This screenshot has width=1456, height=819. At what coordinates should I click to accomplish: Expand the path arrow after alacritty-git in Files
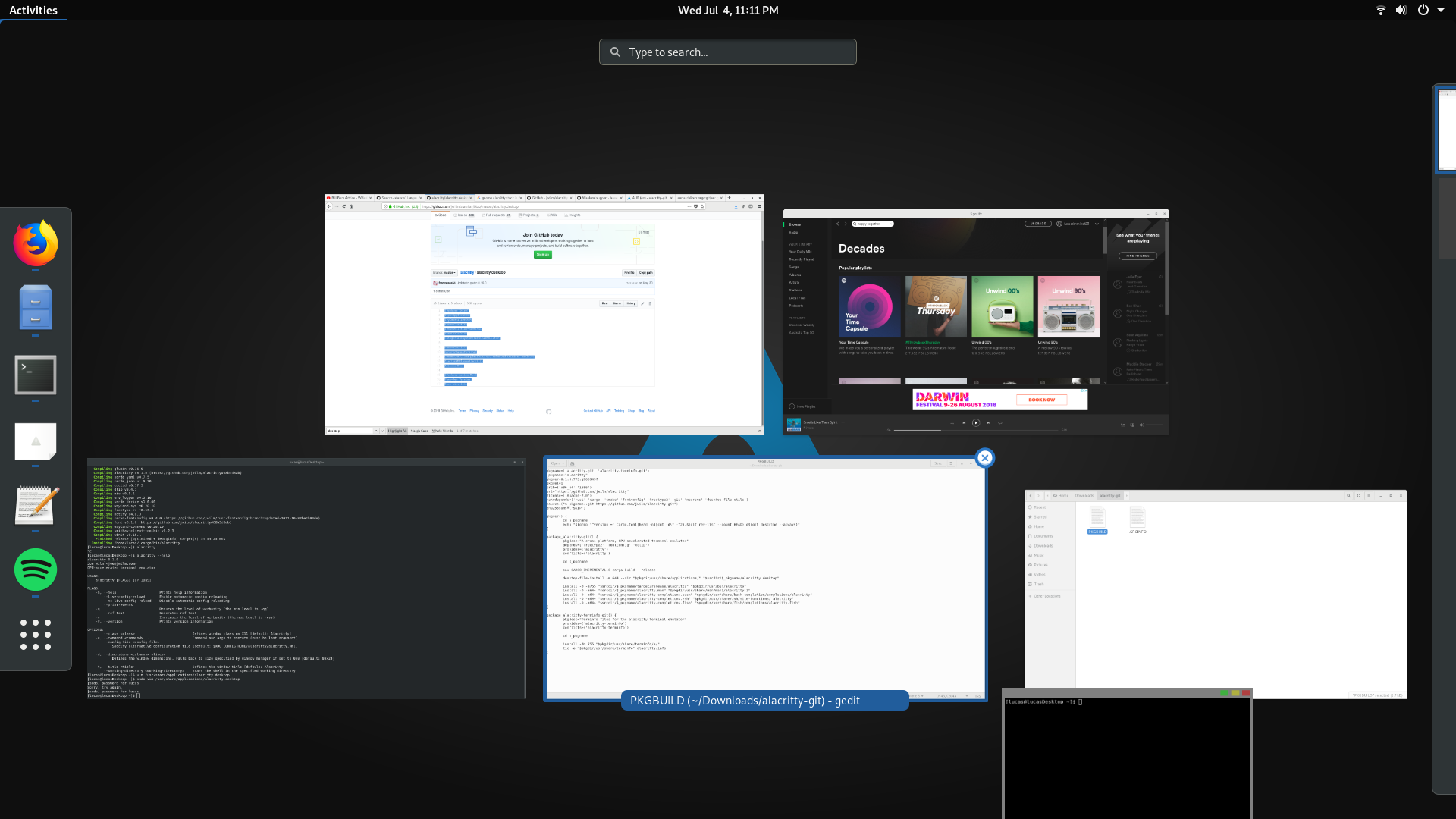coord(1126,495)
